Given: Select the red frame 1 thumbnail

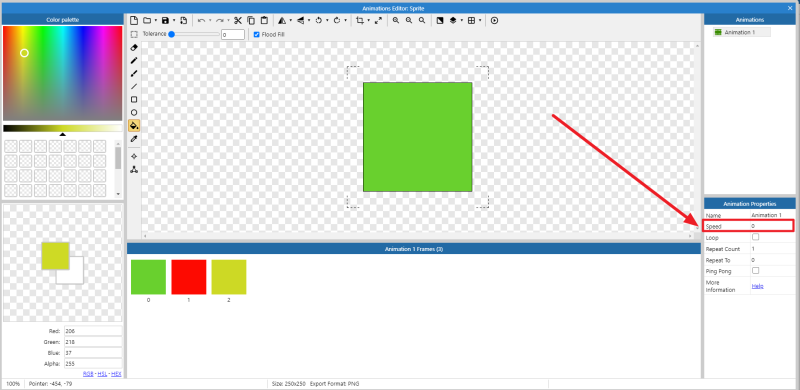Looking at the screenshot, I should (189, 277).
